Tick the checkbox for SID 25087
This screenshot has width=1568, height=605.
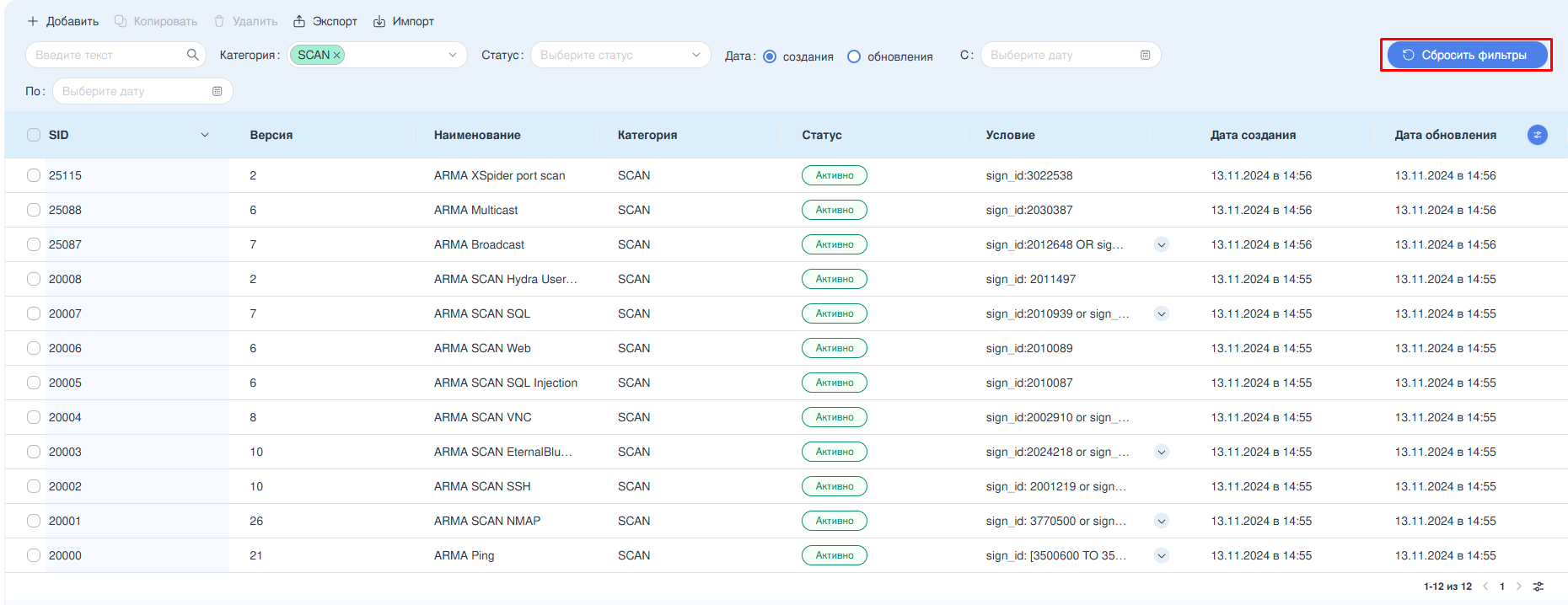click(34, 244)
